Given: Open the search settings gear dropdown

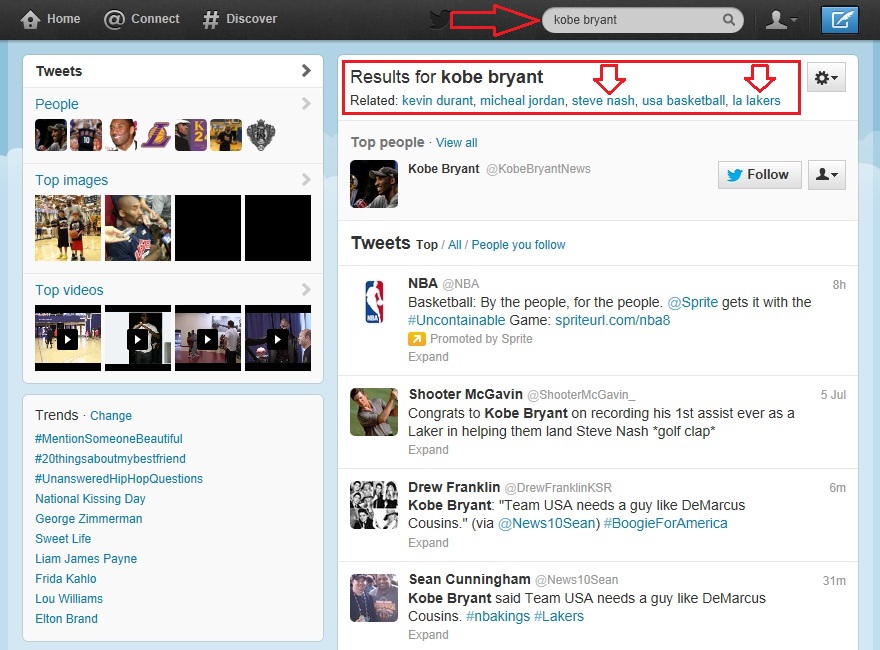Looking at the screenshot, I should click(827, 77).
